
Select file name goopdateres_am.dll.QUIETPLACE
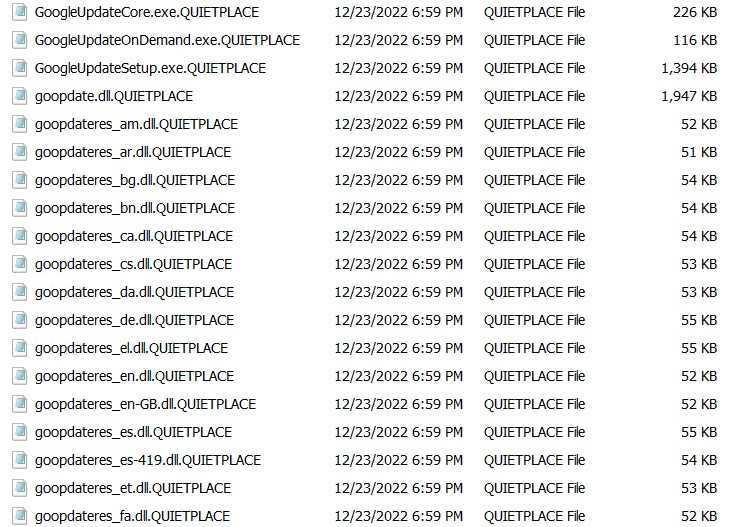tap(136, 124)
